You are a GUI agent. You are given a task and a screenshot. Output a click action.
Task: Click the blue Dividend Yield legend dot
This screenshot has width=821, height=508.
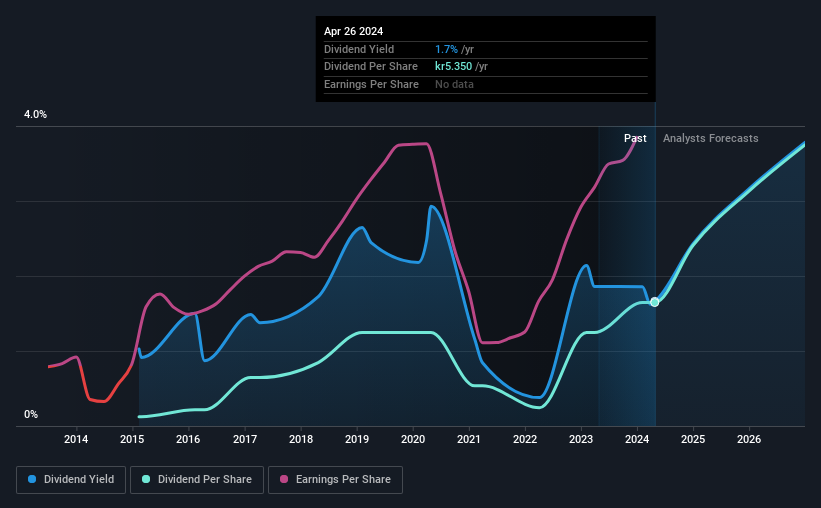(x=32, y=479)
